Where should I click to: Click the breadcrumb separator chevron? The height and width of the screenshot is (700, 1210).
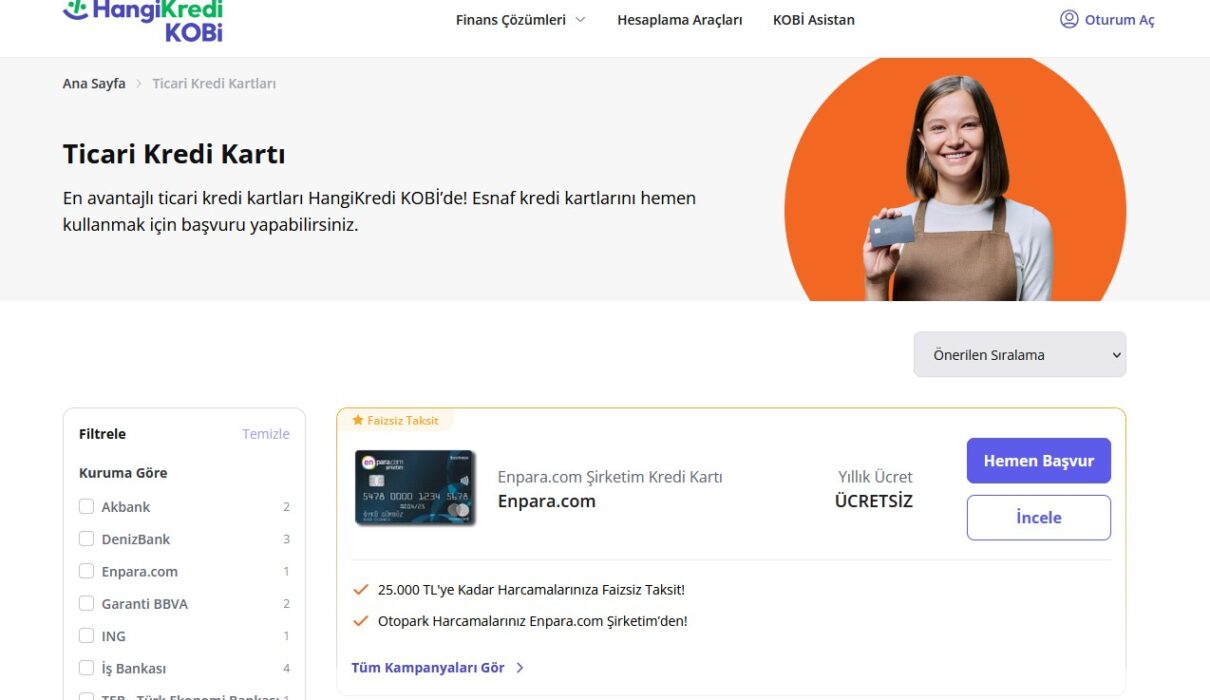[139, 84]
